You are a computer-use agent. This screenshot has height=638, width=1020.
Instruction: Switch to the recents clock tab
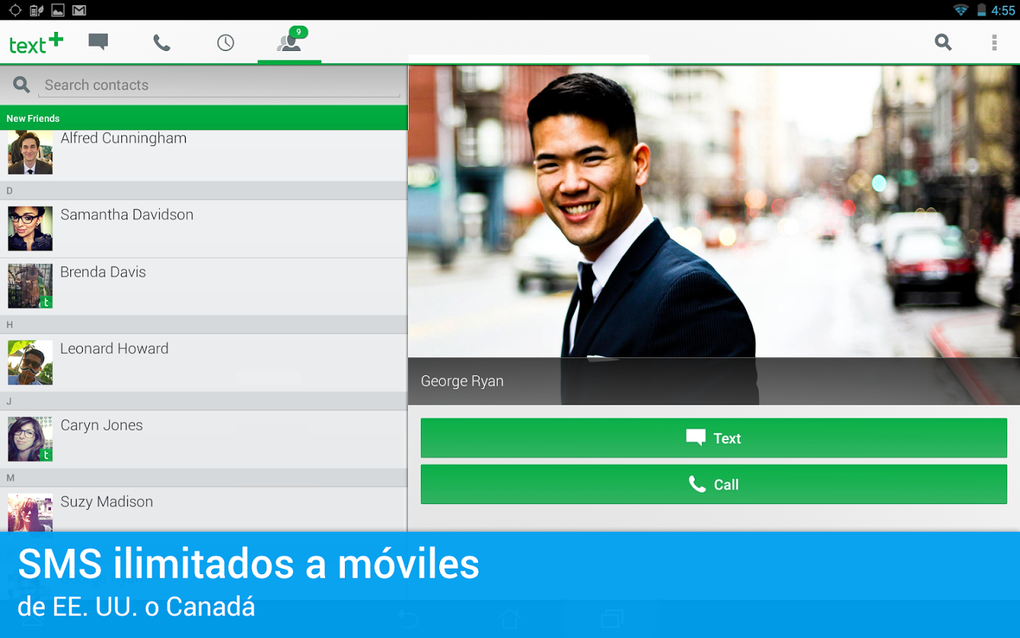tap(225, 43)
